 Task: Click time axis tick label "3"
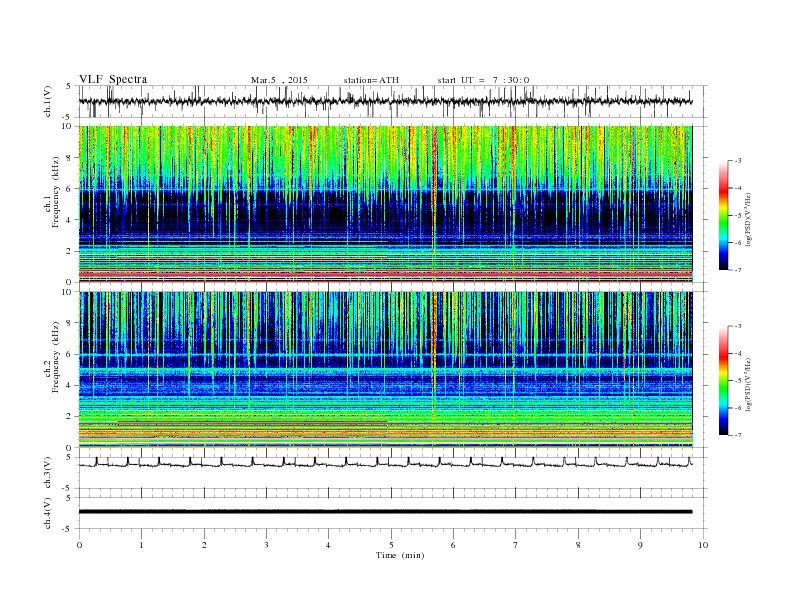(266, 545)
